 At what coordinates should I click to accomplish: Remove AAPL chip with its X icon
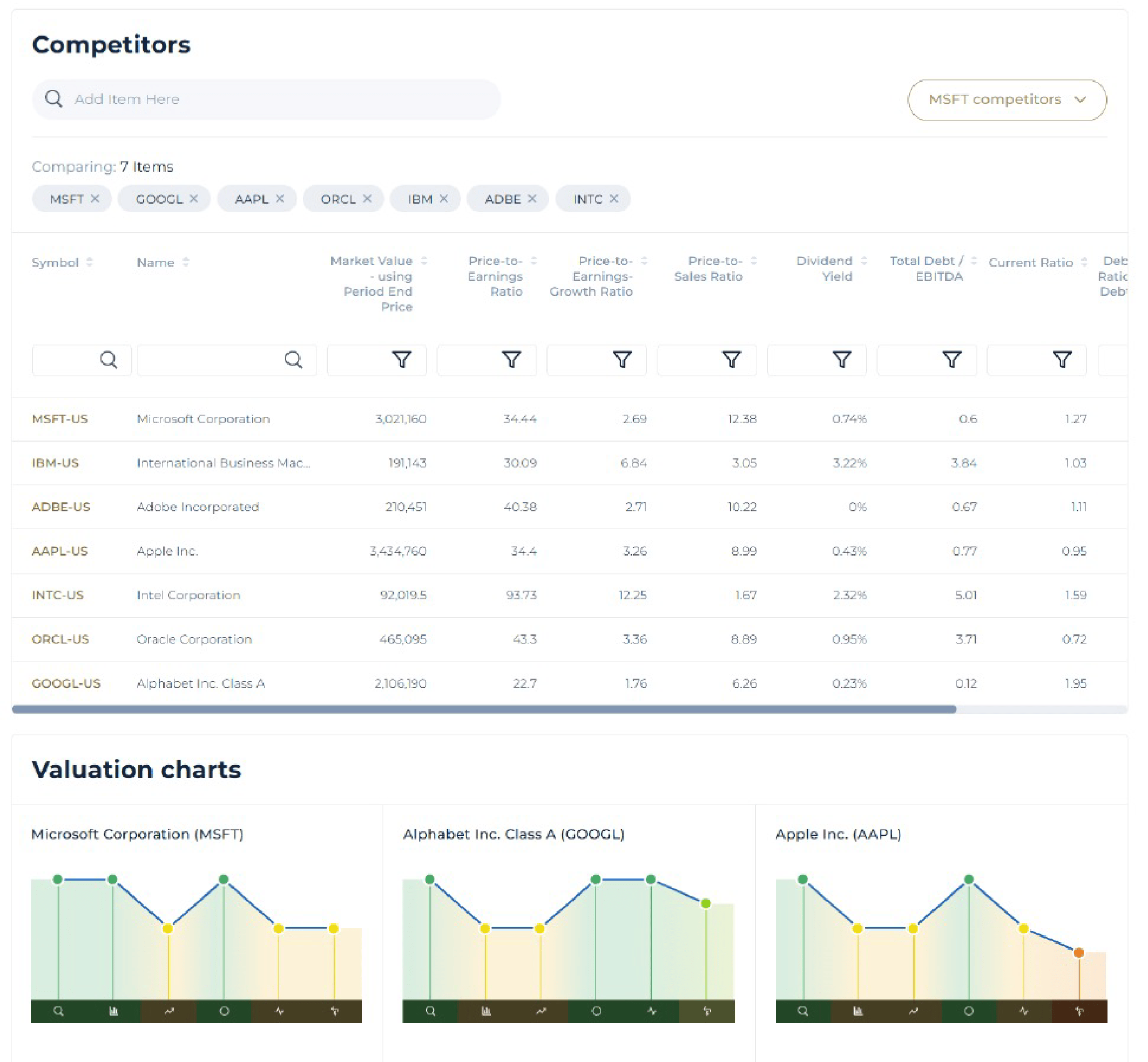[x=280, y=198]
